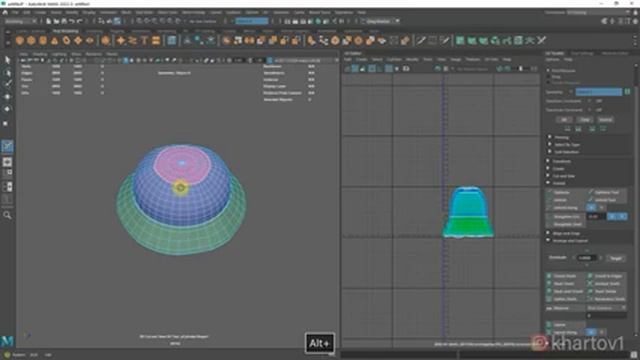Image resolution: width=640 pixels, height=360 pixels.
Task: Click the Redo arrow icon
Action: 80,21
